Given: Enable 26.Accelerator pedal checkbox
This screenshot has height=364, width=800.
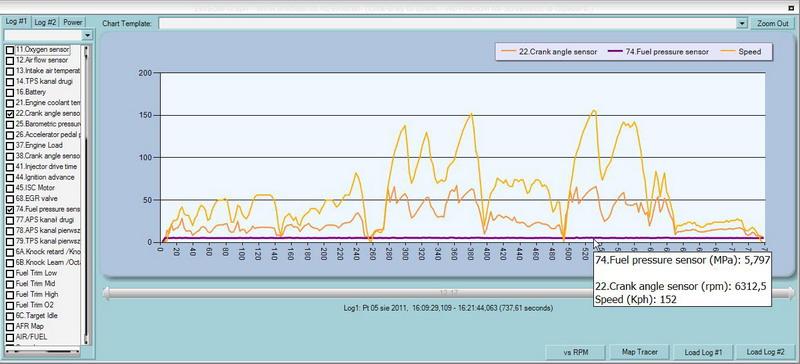Looking at the screenshot, I should 10,135.
